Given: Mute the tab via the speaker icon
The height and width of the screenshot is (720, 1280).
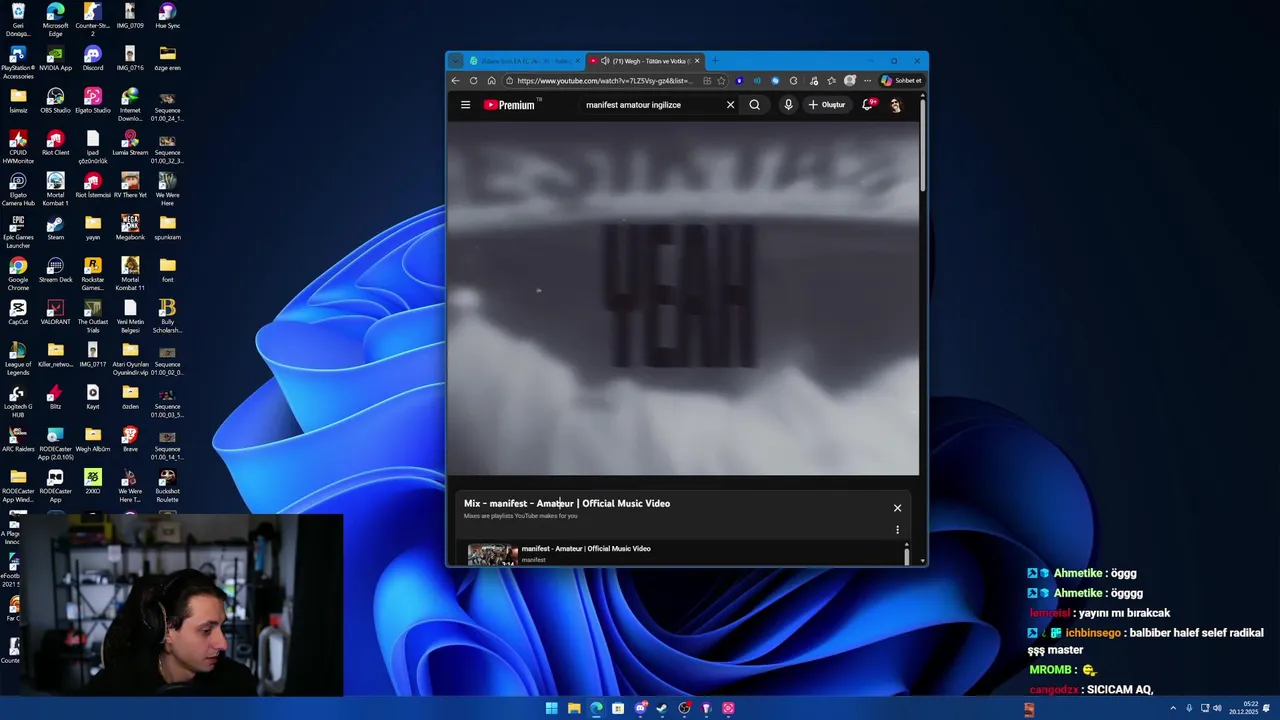Looking at the screenshot, I should (605, 61).
